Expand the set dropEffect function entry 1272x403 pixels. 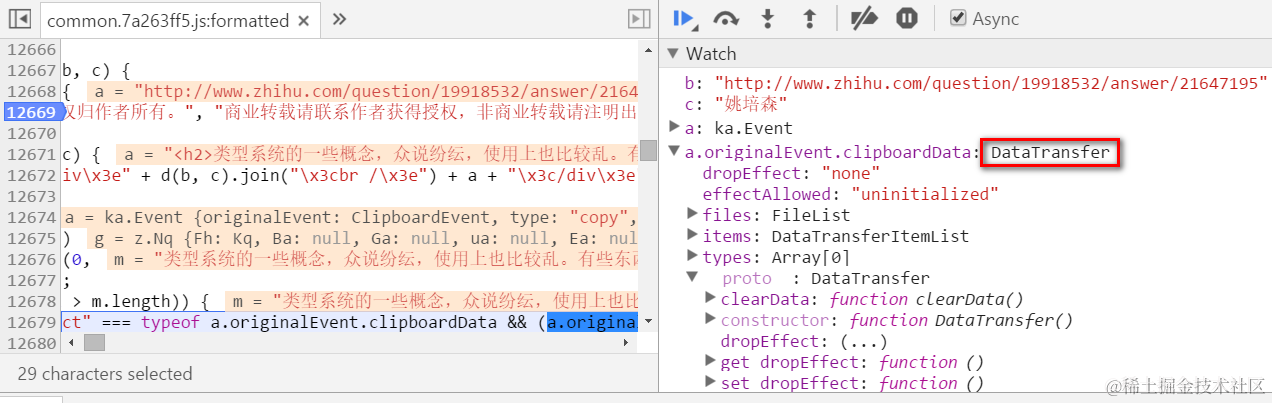[x=711, y=383]
